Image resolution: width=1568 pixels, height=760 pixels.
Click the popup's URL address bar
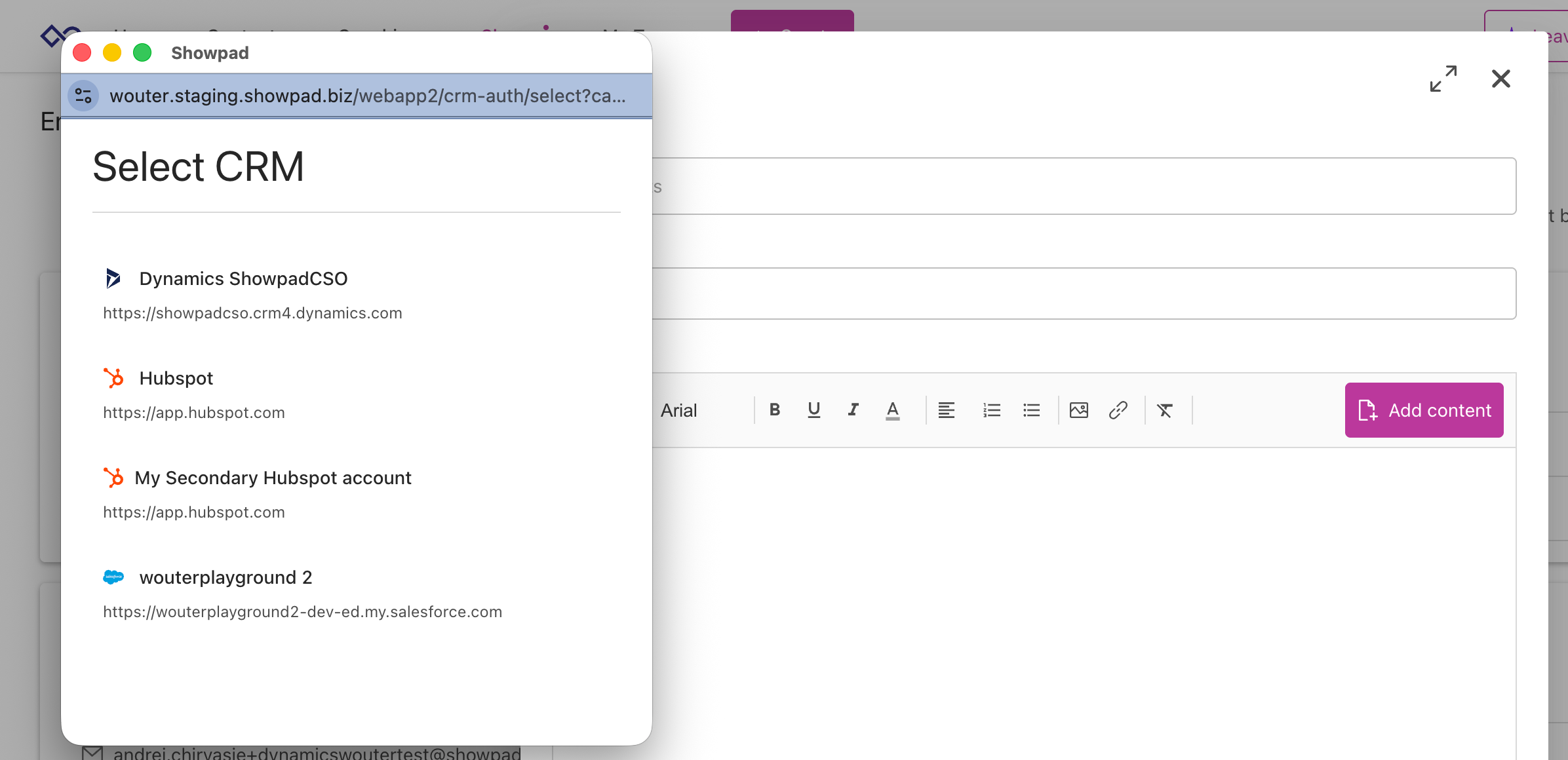(x=367, y=96)
